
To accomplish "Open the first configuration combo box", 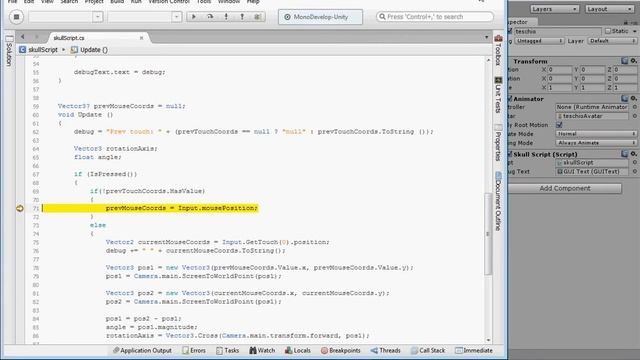I will point(65,17).
